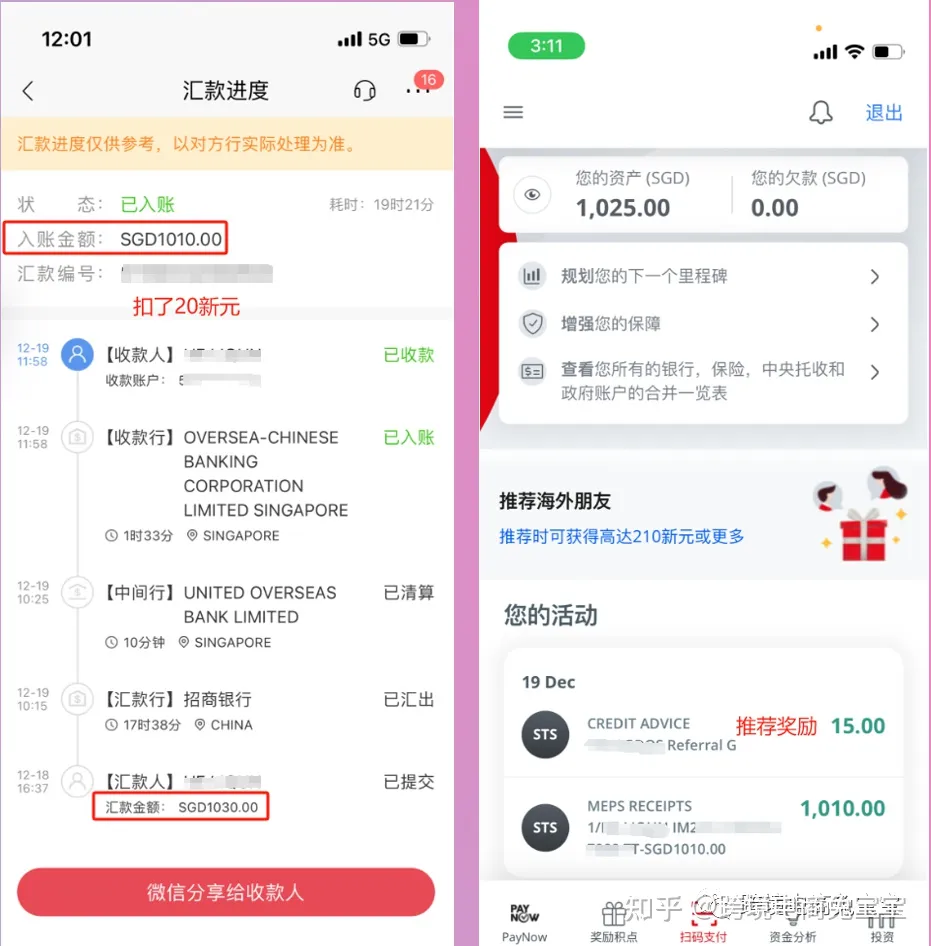Tap the 收款人 blue avatar timeline marker
Screen dimensions: 931x946
coord(77,355)
